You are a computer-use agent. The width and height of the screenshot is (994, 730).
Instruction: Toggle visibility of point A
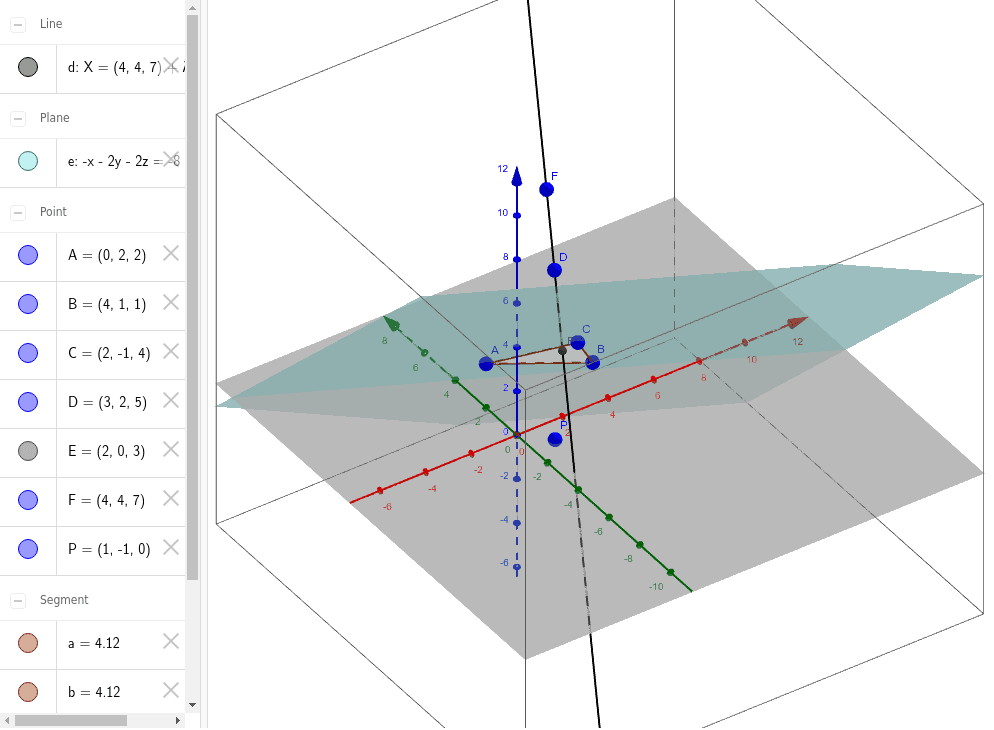coord(27,254)
